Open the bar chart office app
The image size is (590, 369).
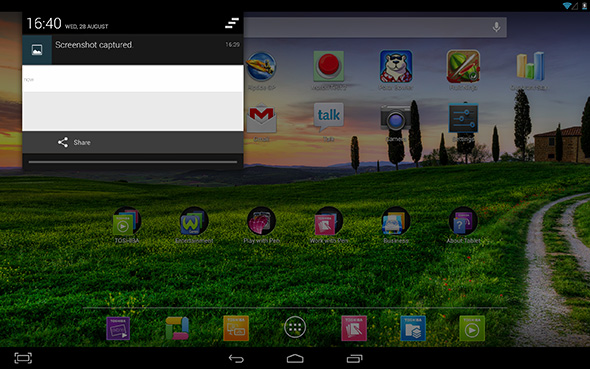530,66
